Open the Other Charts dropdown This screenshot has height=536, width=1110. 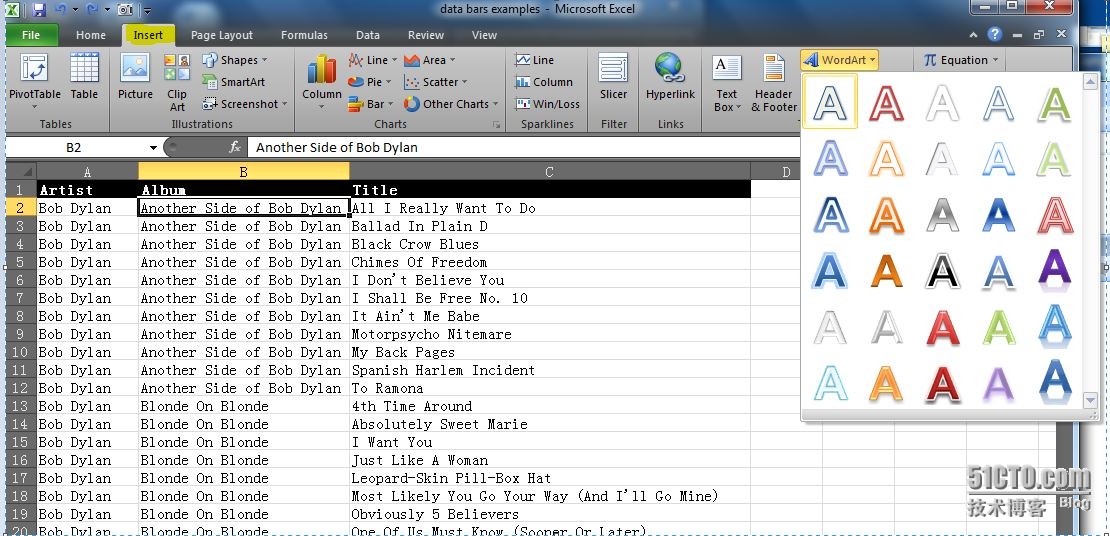(x=451, y=104)
